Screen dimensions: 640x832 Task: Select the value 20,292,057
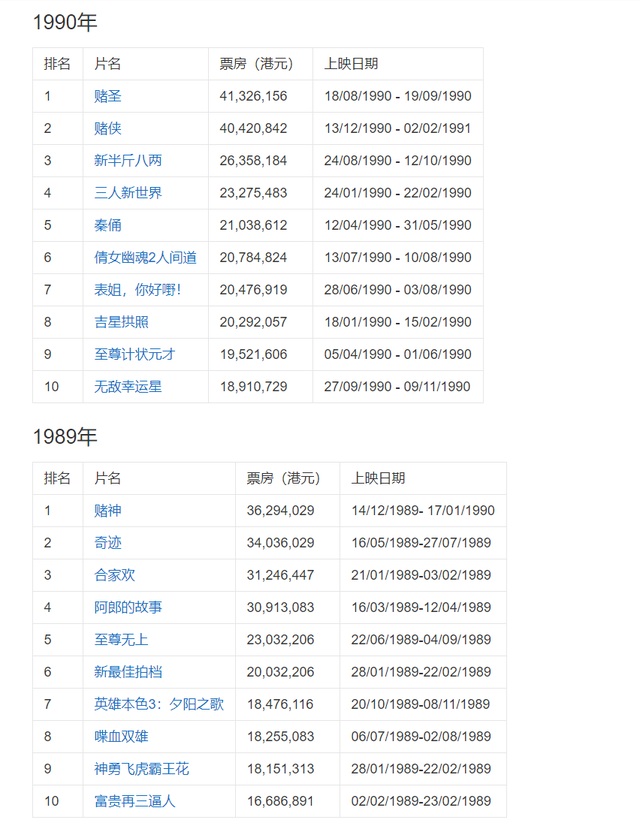point(253,322)
